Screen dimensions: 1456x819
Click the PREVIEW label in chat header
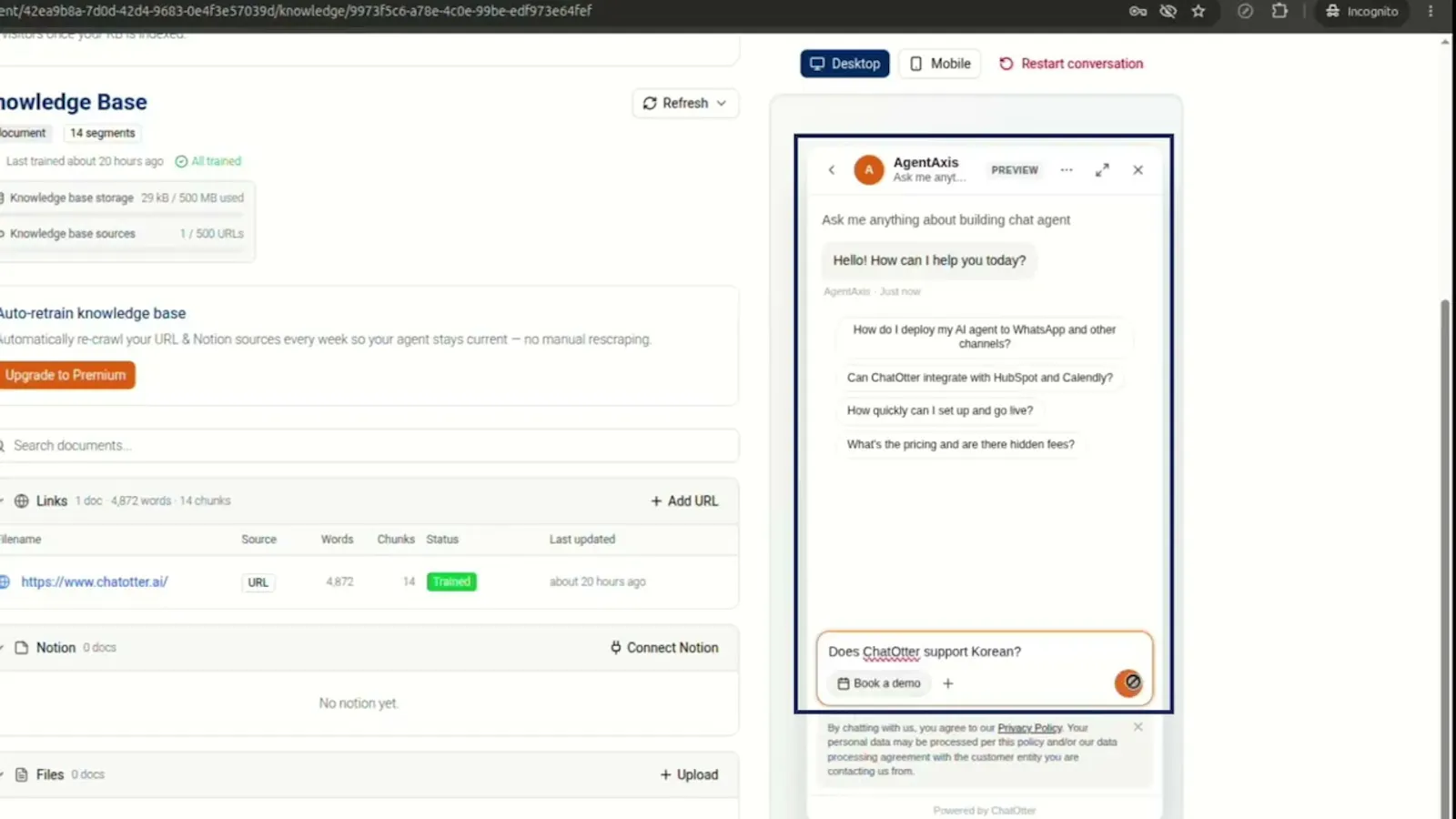point(1015,170)
